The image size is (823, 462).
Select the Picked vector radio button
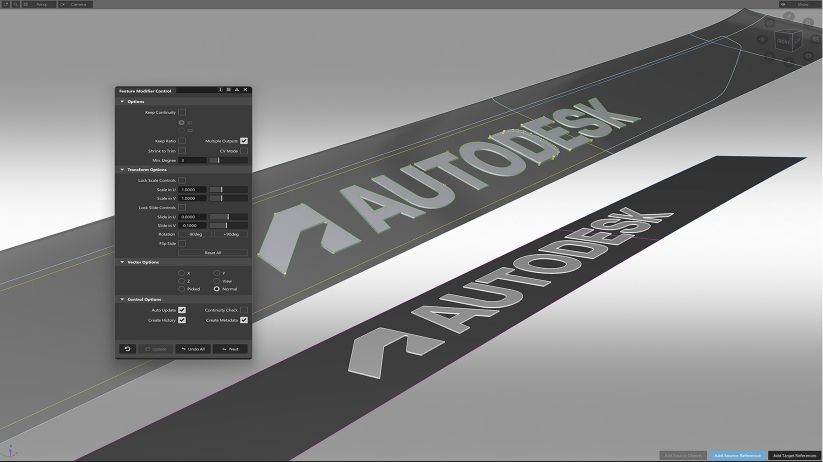(x=181, y=289)
